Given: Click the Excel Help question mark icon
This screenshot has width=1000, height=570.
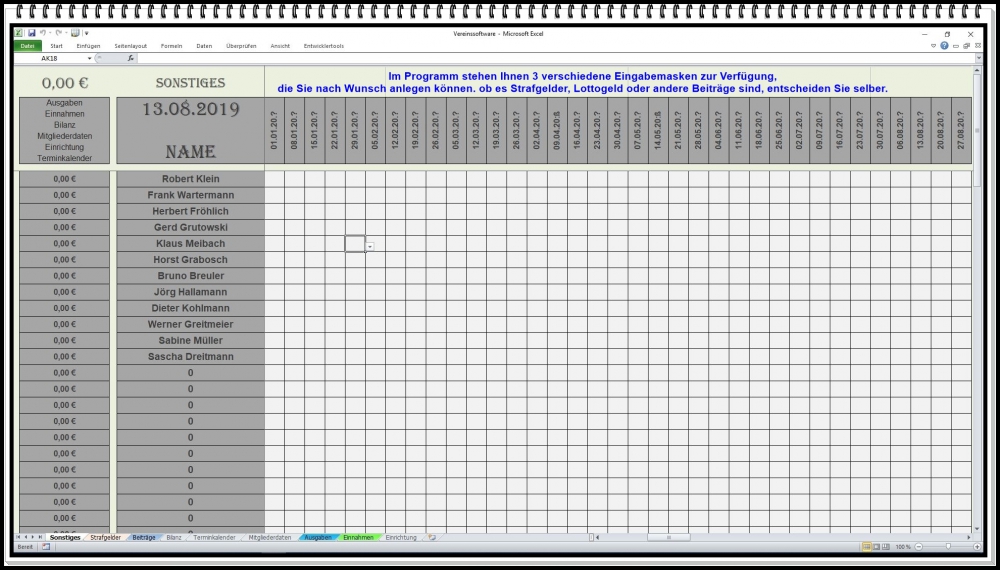Looking at the screenshot, I should [944, 46].
